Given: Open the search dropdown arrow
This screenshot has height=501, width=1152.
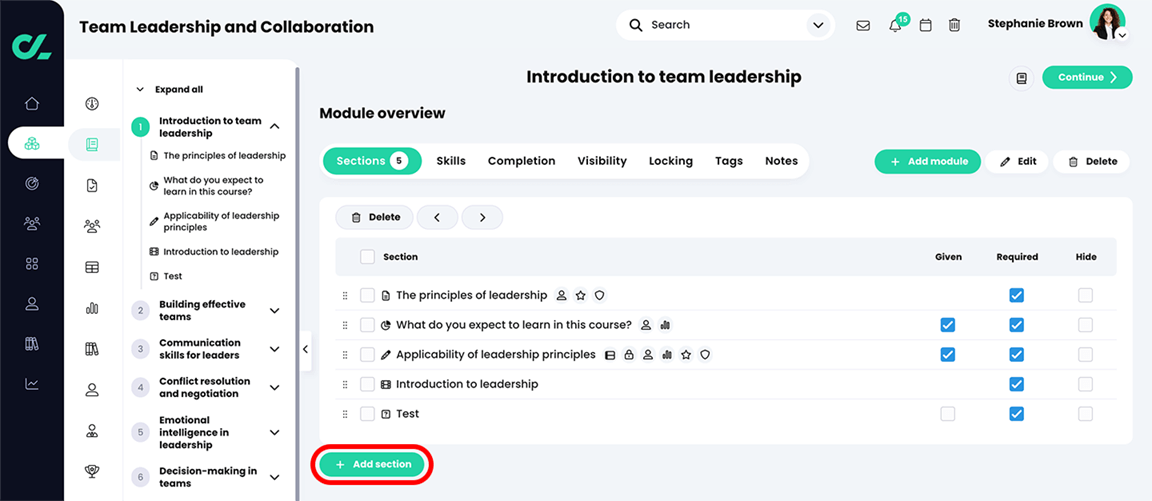Looking at the screenshot, I should point(818,26).
